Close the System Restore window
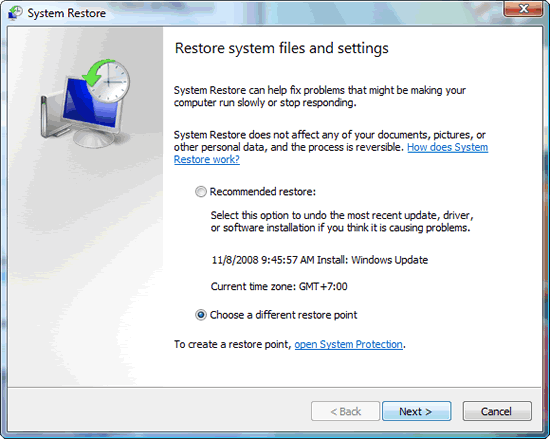550x439 pixels. (x=523, y=8)
